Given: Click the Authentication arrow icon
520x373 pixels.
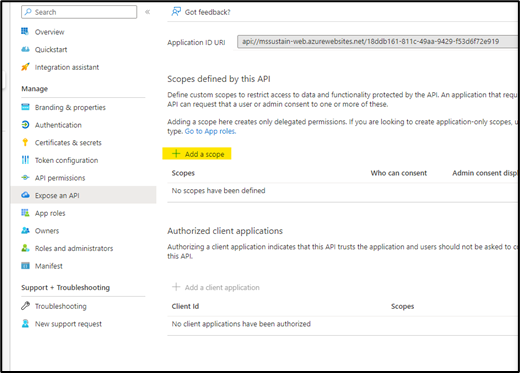Looking at the screenshot, I should 25,125.
